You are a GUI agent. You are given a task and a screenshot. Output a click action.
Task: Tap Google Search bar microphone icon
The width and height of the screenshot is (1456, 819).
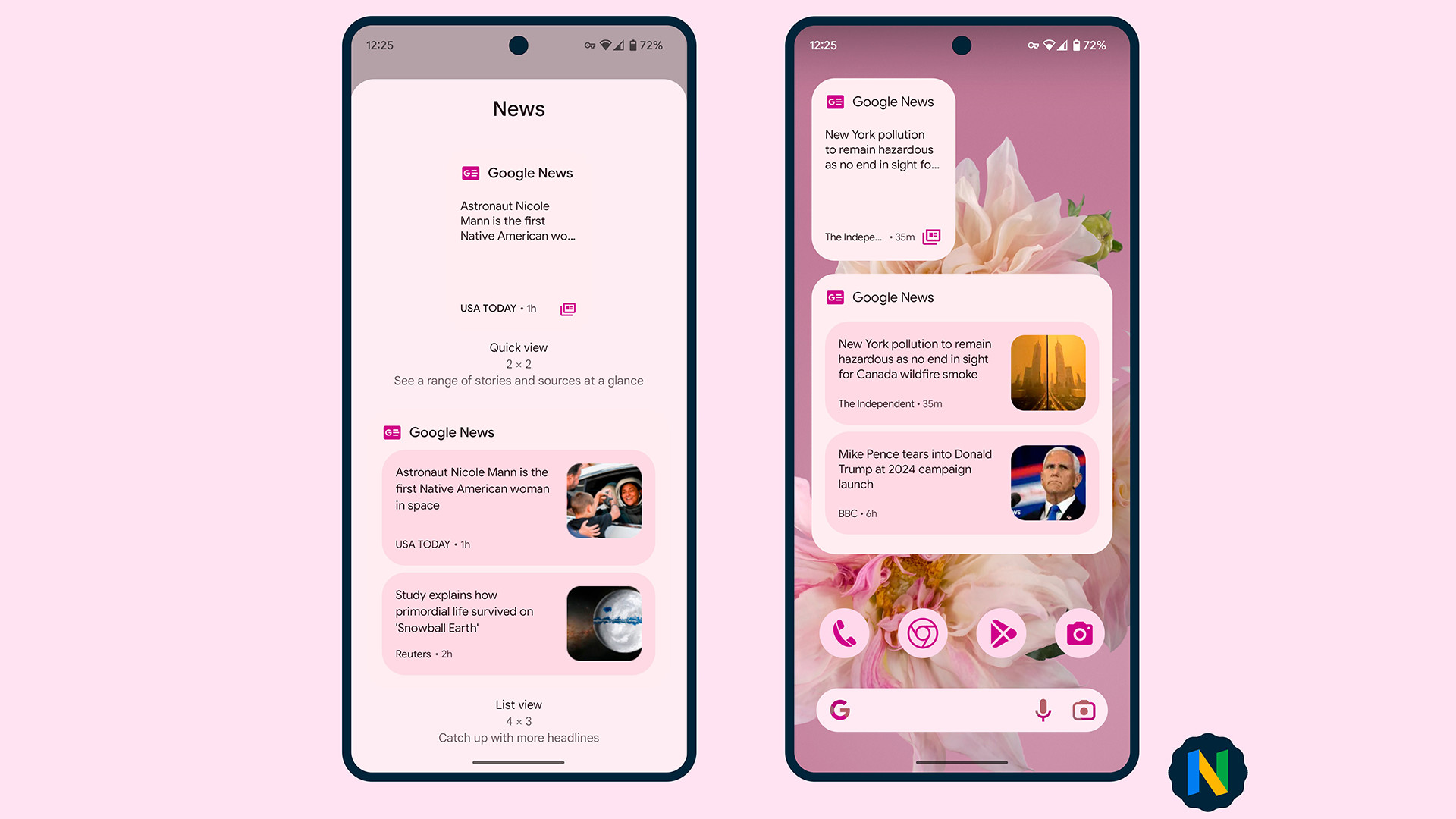[1043, 710]
